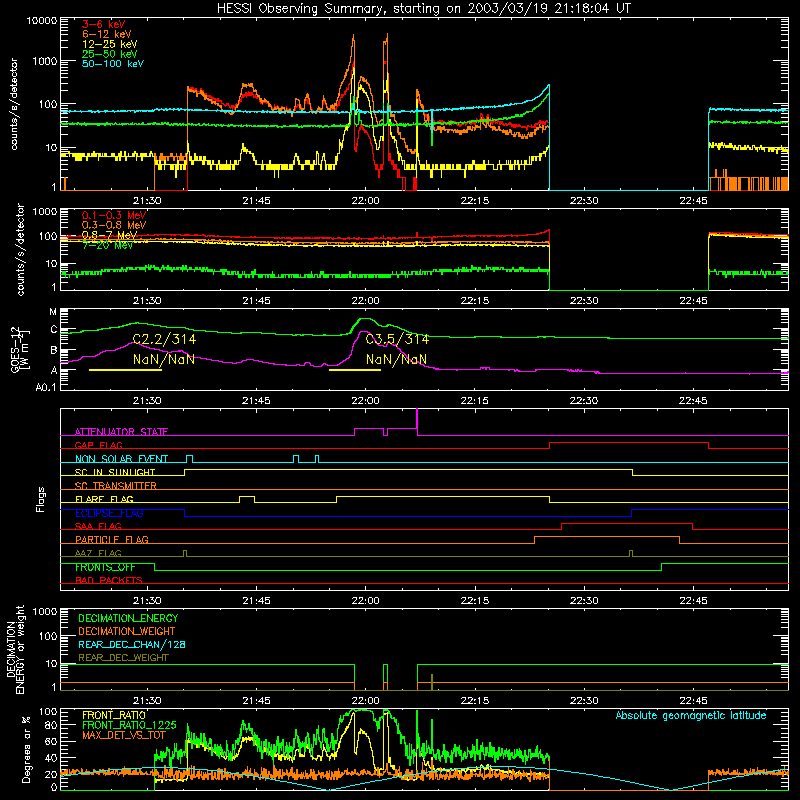This screenshot has height=800, width=800.
Task: Click the 21:30 tick beneath the GOES panel
Action: [147, 401]
